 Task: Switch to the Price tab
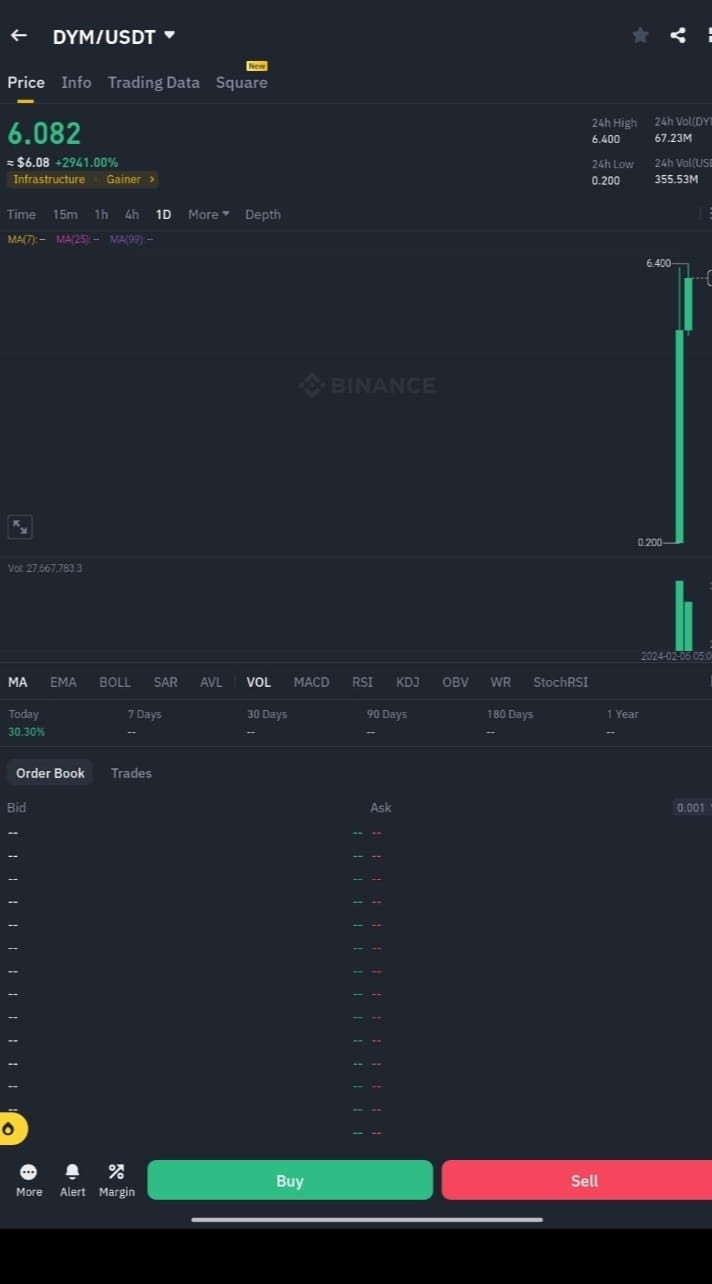[26, 83]
